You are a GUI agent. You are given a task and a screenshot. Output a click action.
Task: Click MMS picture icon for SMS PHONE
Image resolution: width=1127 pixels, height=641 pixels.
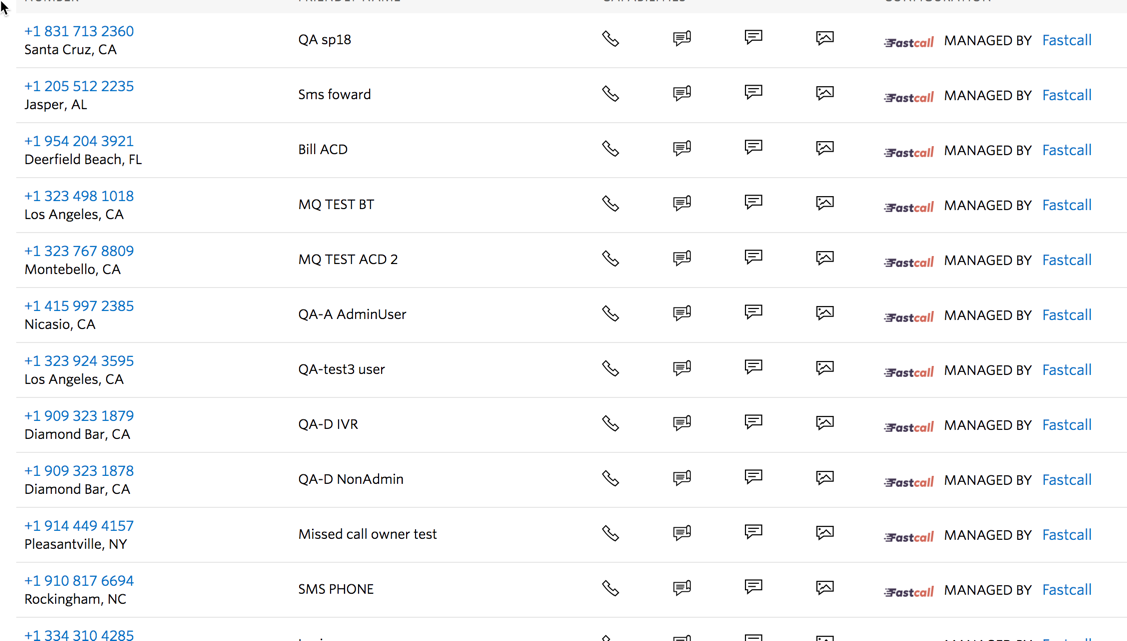825,587
